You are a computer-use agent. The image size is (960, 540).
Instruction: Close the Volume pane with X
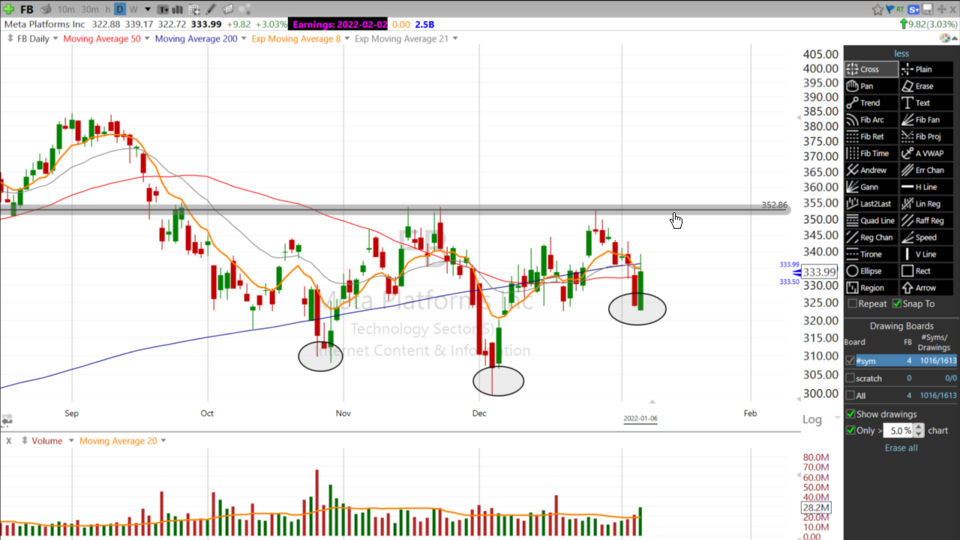[9, 441]
